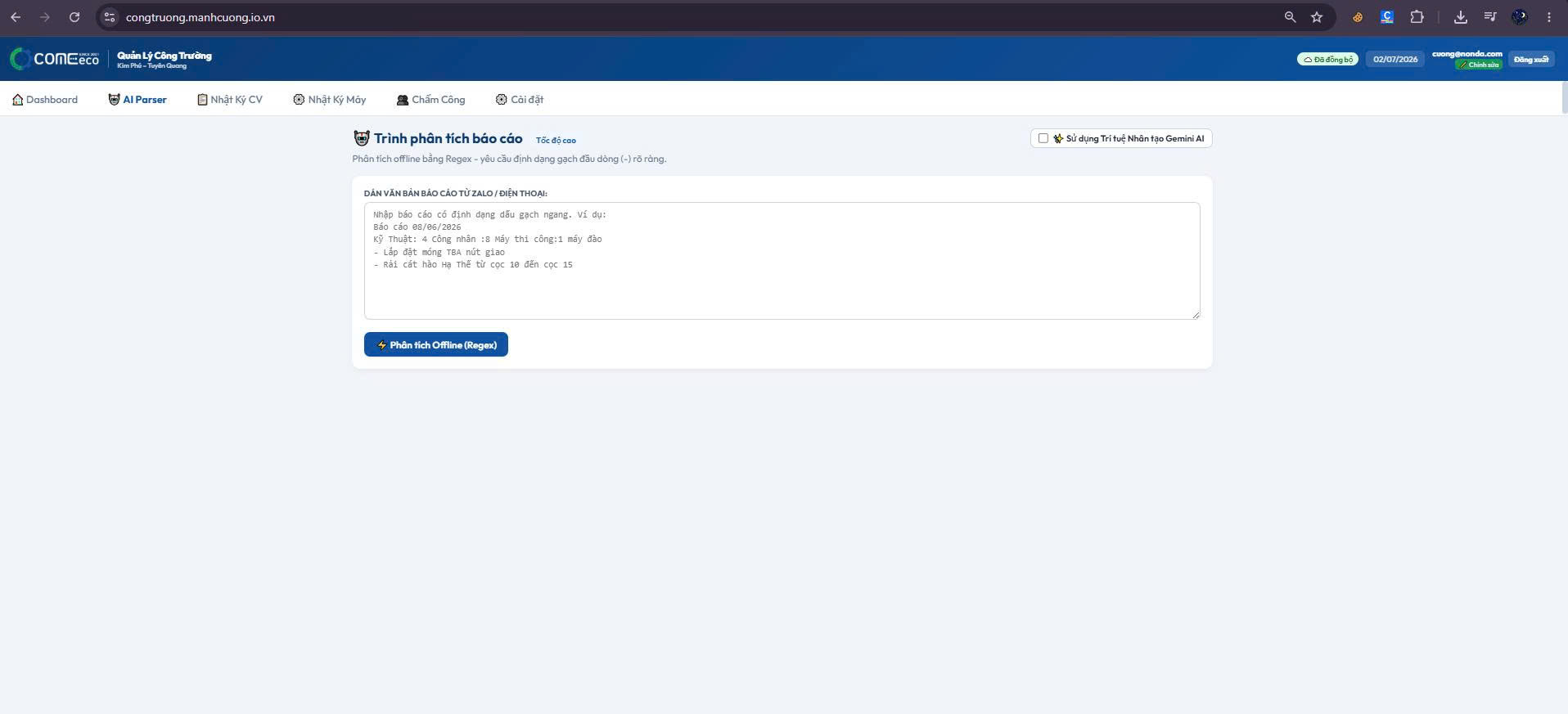Open the 02/07/2026 date selector
The image size is (1568, 714).
[1395, 60]
